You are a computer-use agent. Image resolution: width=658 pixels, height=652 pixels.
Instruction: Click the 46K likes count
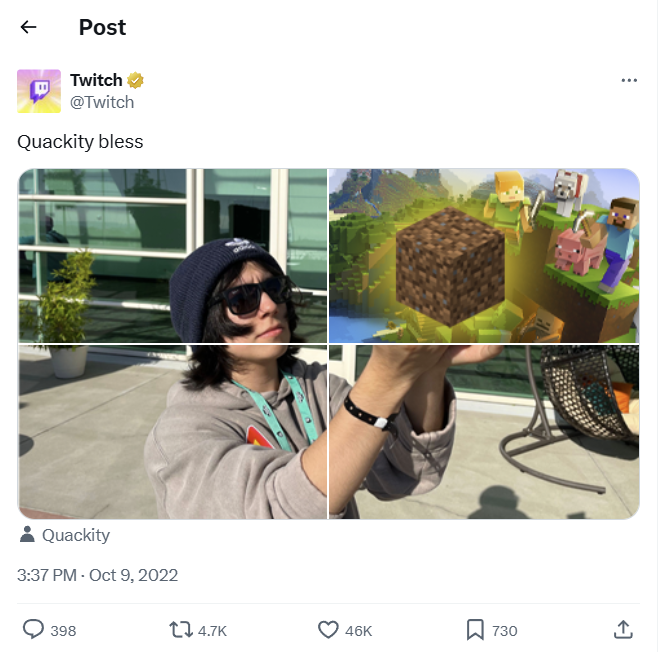tap(358, 631)
